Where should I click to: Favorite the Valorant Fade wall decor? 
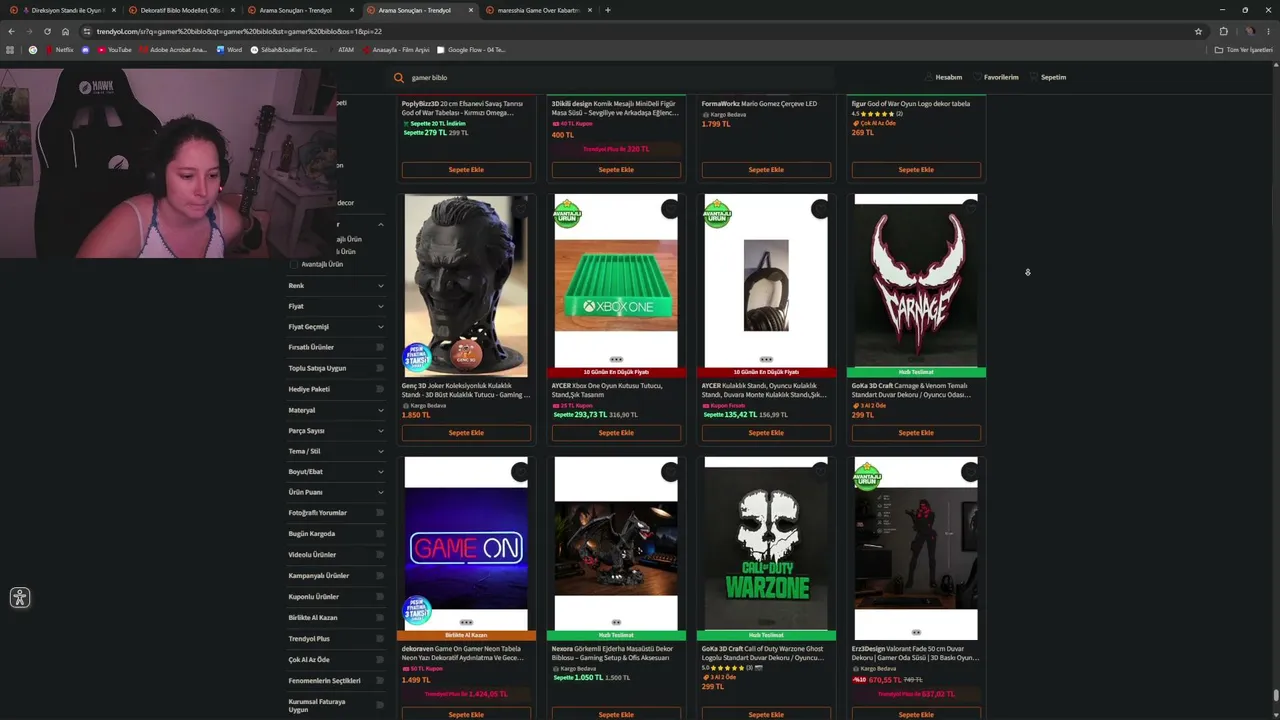970,472
